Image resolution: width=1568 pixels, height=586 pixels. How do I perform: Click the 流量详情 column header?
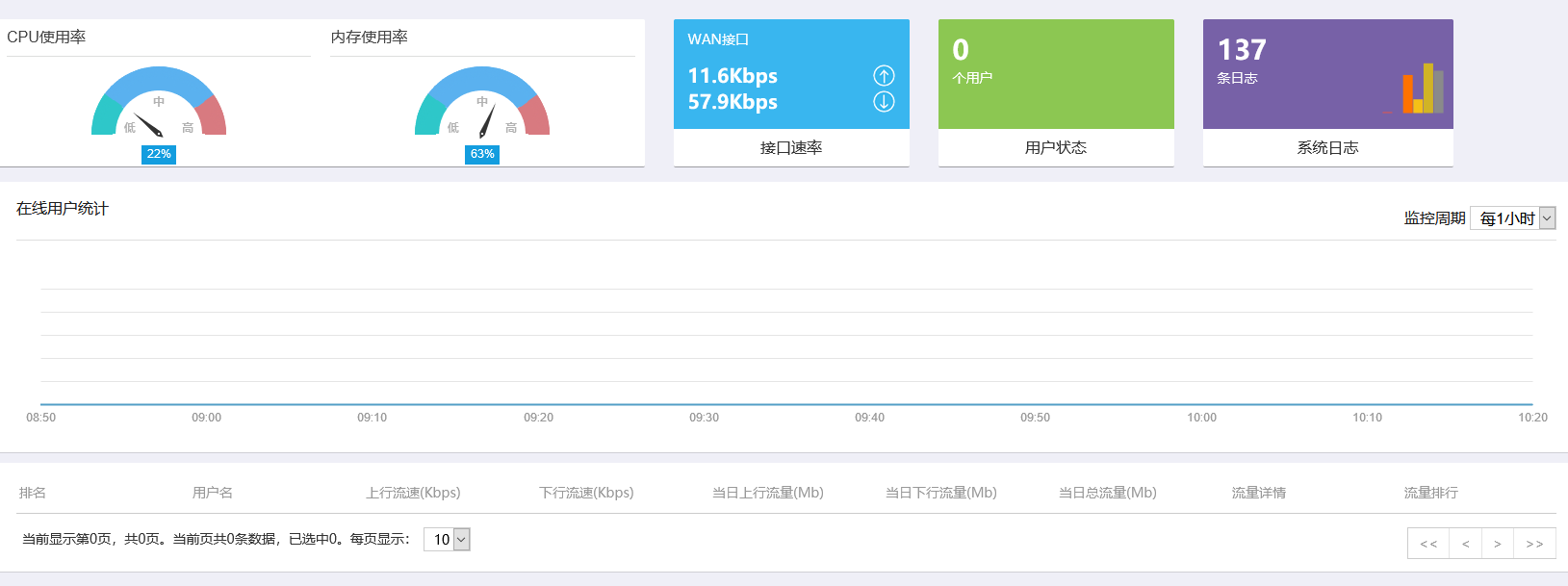pos(1259,493)
